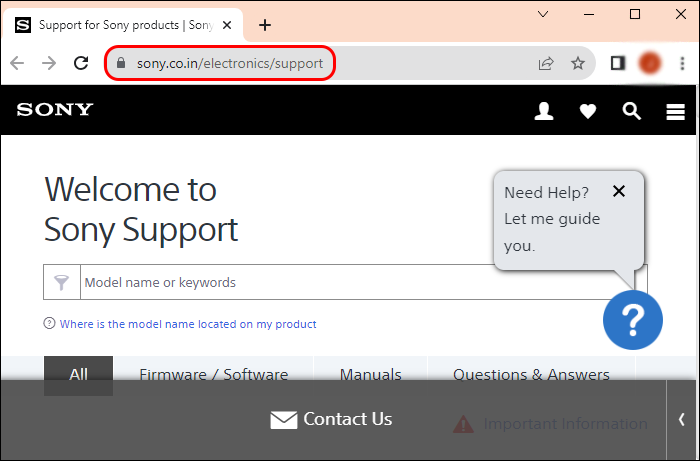Open a new browser tab

click(265, 25)
